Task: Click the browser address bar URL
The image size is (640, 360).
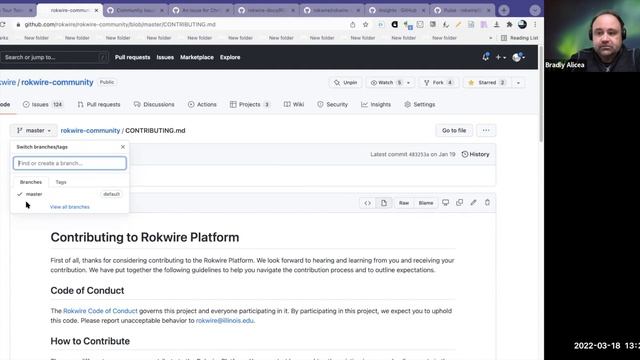Action: (x=120, y=25)
